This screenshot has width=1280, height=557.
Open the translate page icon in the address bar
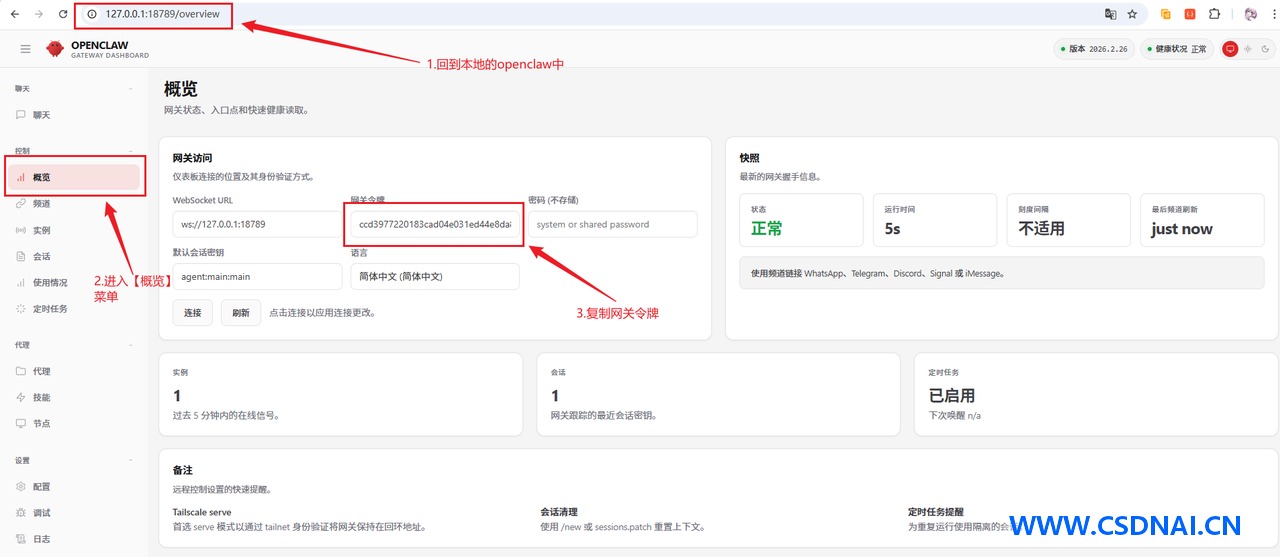1110,15
